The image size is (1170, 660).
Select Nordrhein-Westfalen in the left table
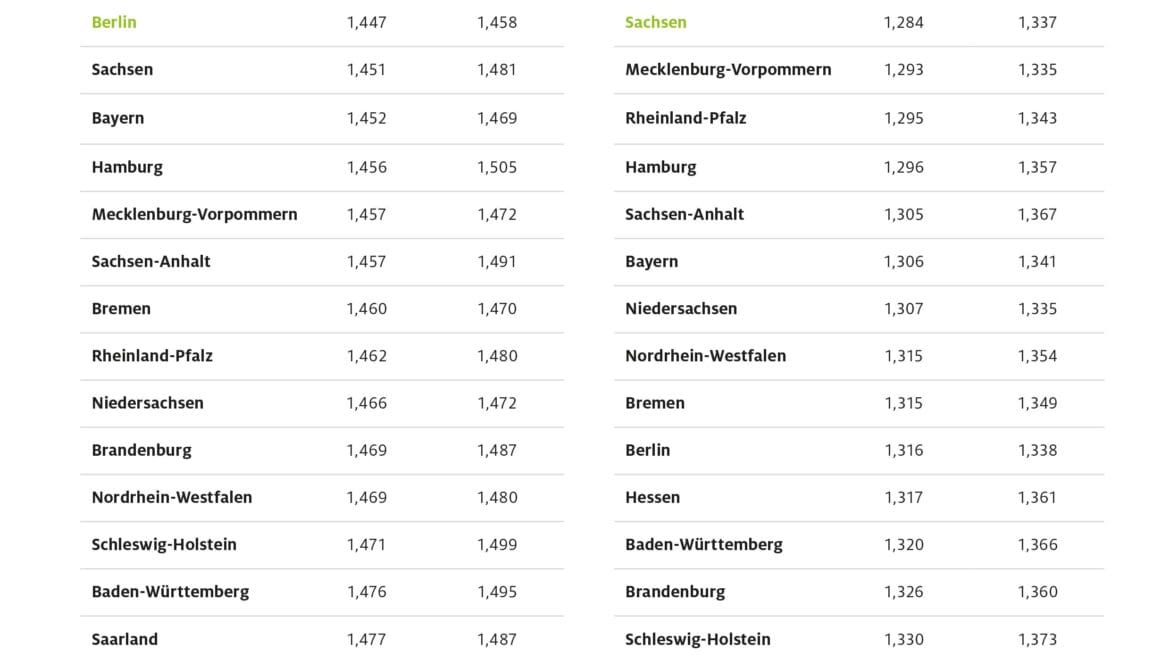point(172,497)
